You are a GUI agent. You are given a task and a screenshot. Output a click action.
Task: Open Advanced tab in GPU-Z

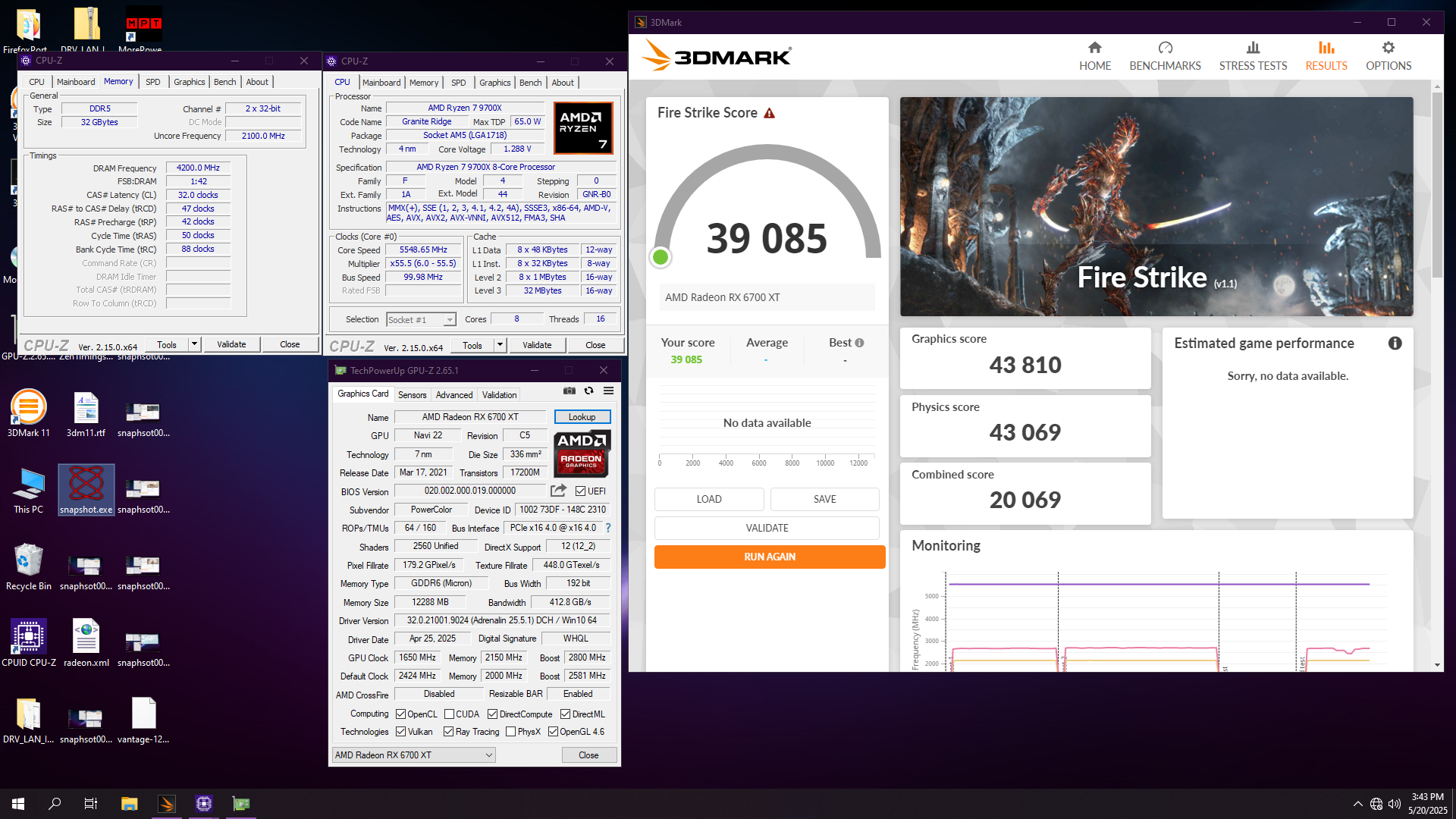454,395
